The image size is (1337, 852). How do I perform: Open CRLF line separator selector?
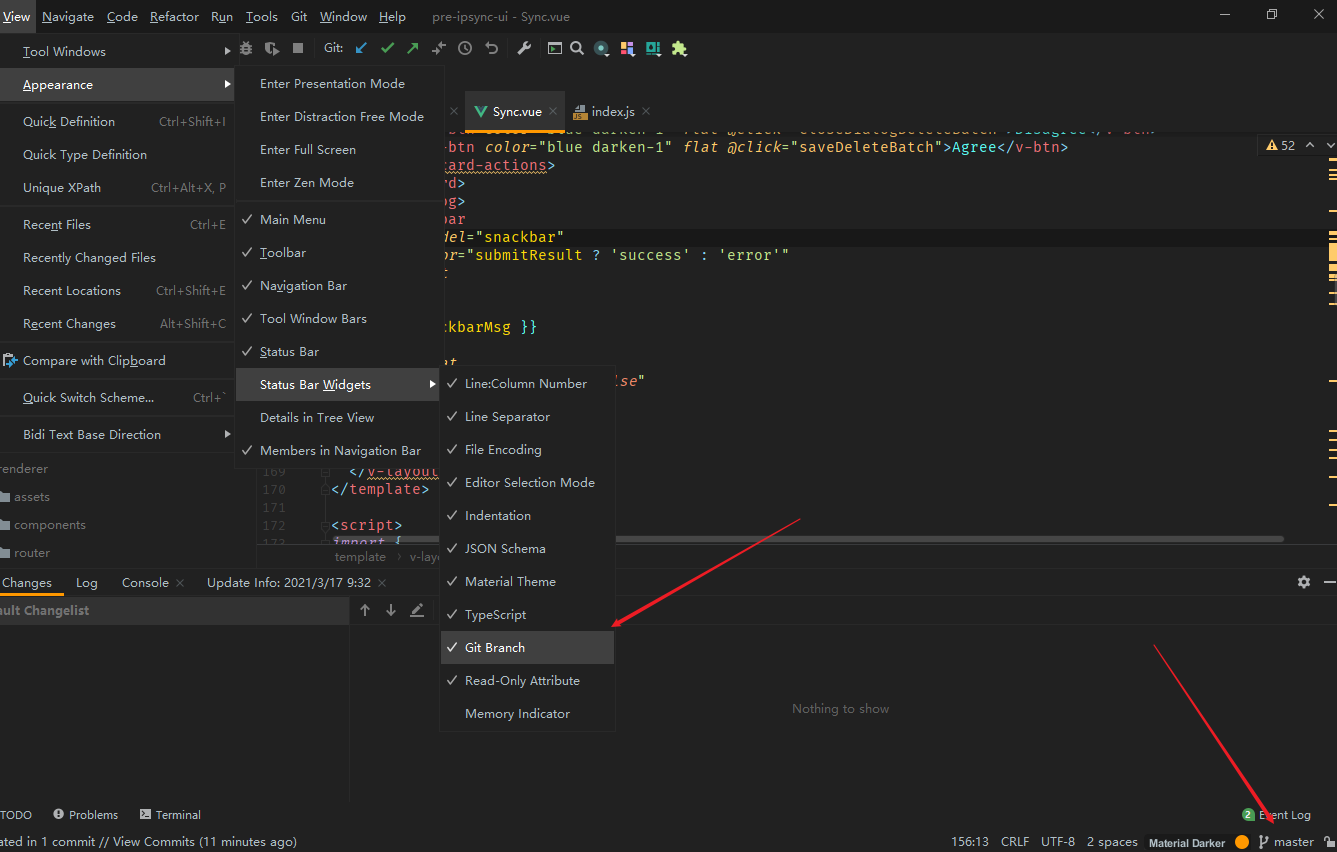pyautogui.click(x=1014, y=842)
